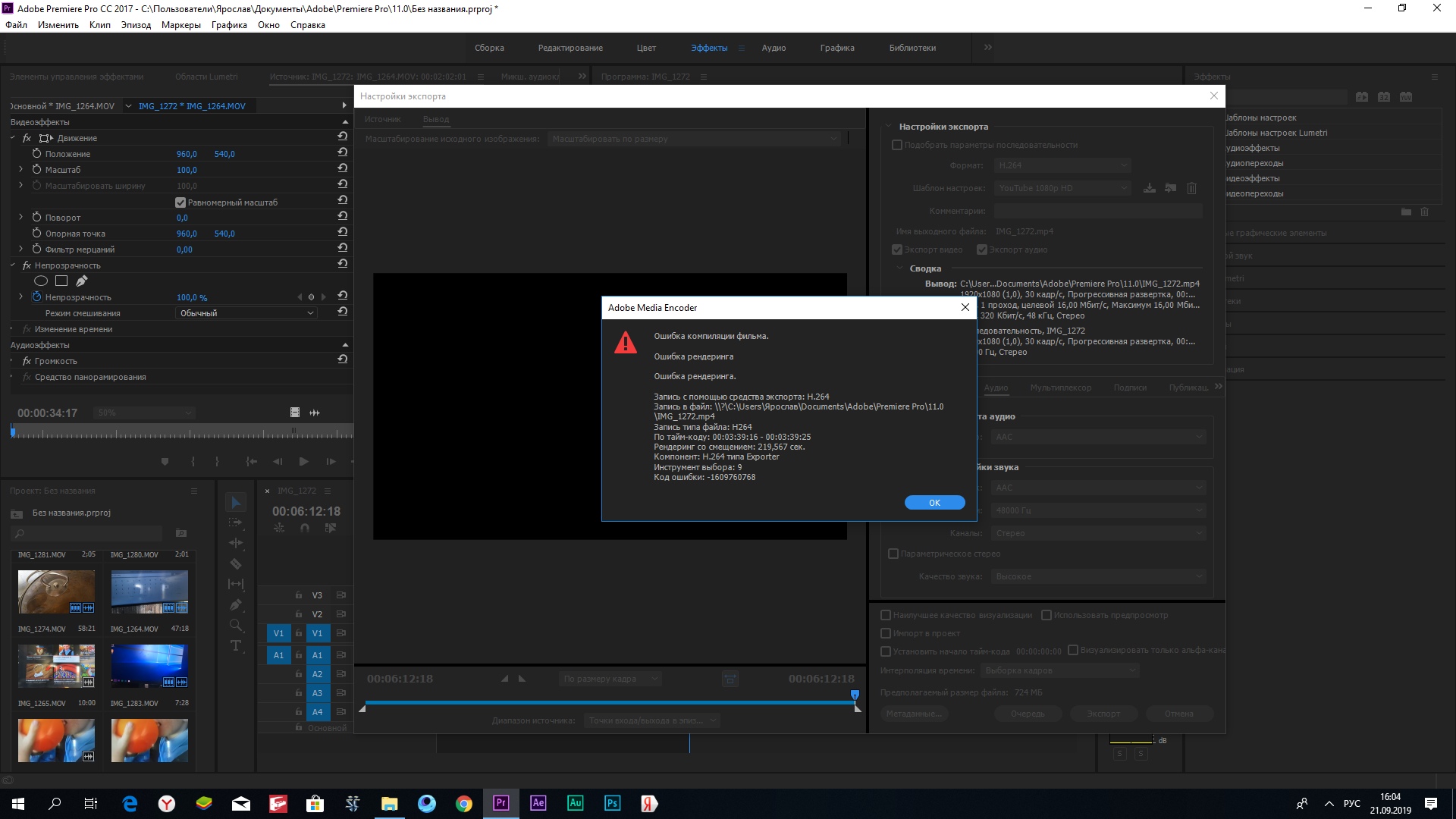Image resolution: width=1456 pixels, height=819 pixels.
Task: Open Photoshop from the taskbar
Action: coord(612,803)
